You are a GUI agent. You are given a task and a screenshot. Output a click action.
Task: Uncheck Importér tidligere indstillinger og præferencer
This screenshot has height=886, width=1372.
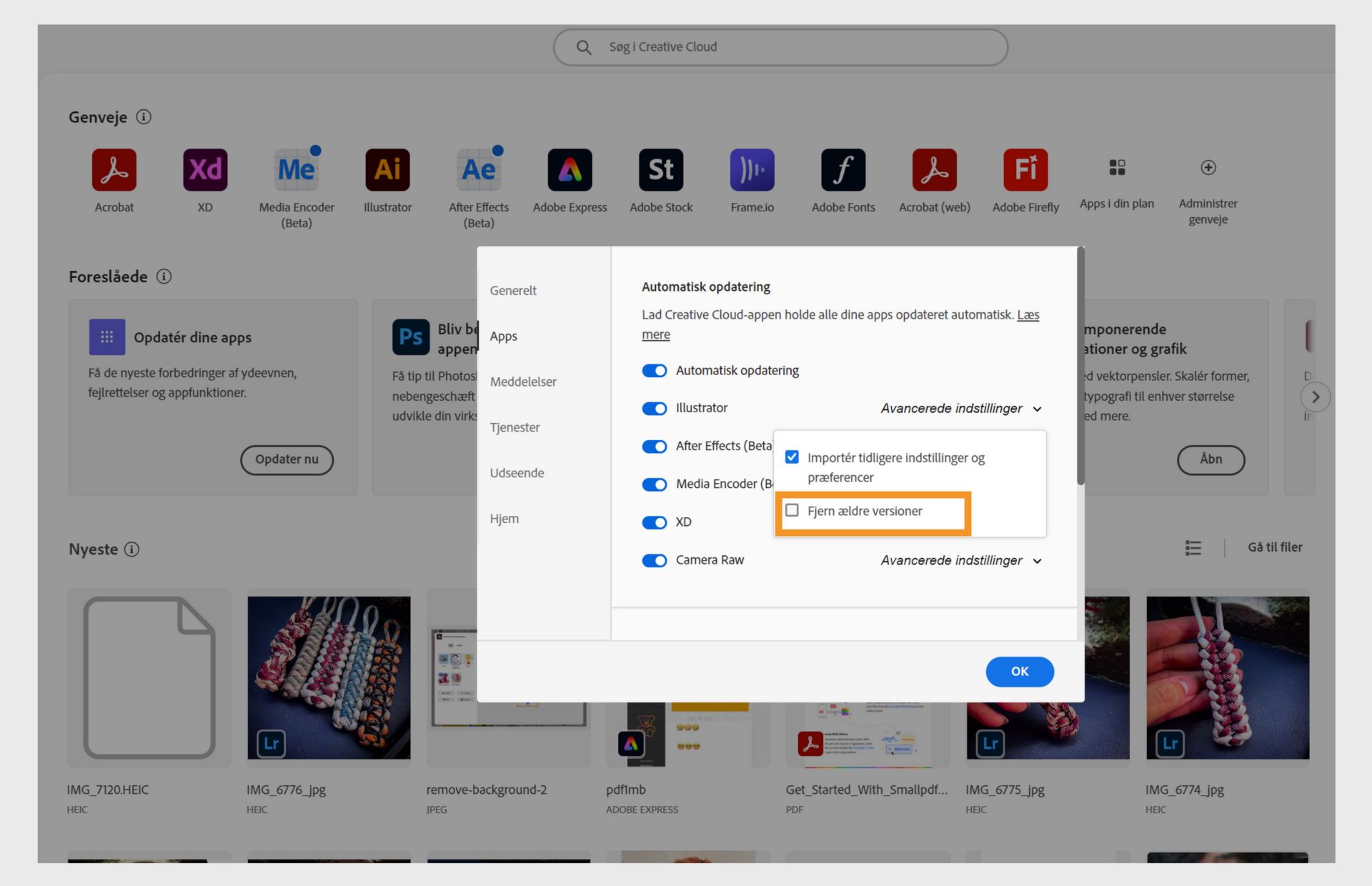(x=792, y=457)
